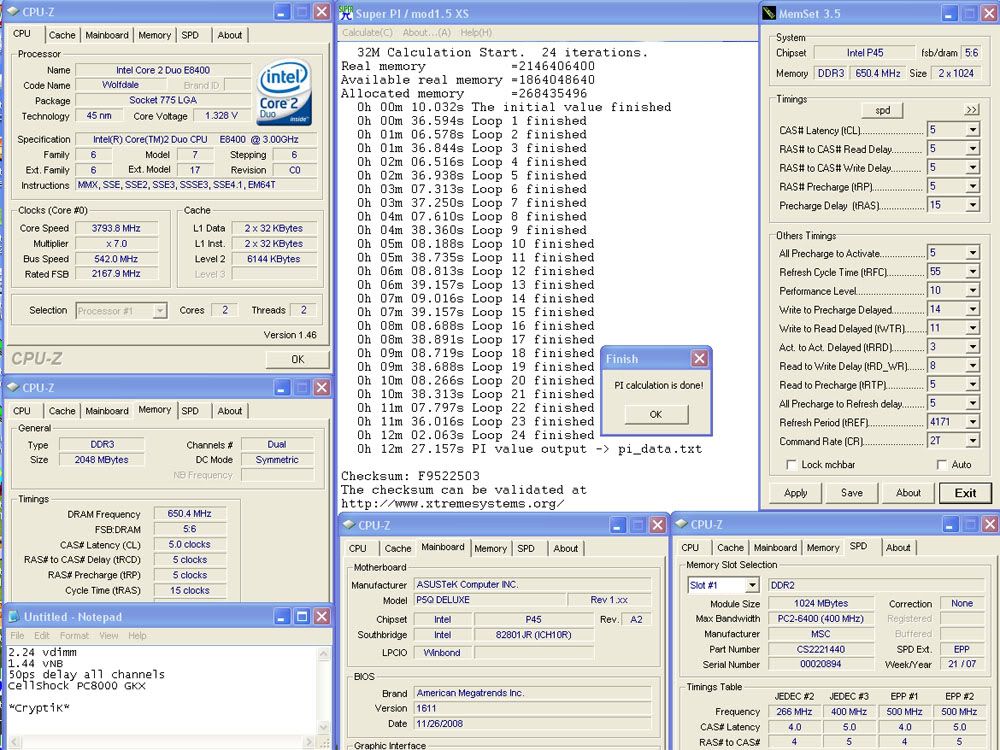
Task: Open the Refresh Period (tREF) dropdown
Action: pos(973,422)
